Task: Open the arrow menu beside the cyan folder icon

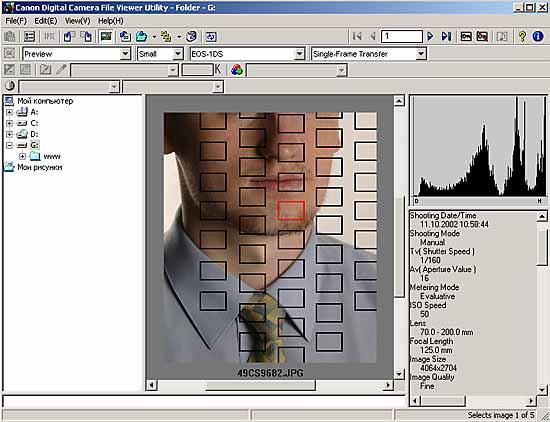Action: pos(154,36)
